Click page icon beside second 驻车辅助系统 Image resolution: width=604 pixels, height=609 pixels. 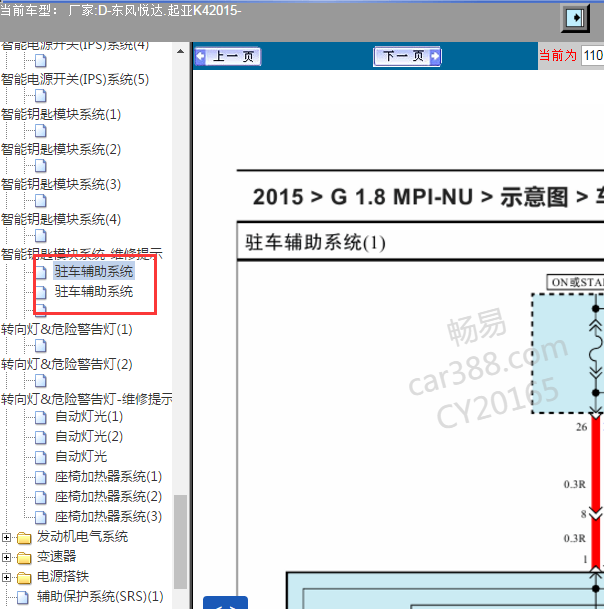point(41,292)
